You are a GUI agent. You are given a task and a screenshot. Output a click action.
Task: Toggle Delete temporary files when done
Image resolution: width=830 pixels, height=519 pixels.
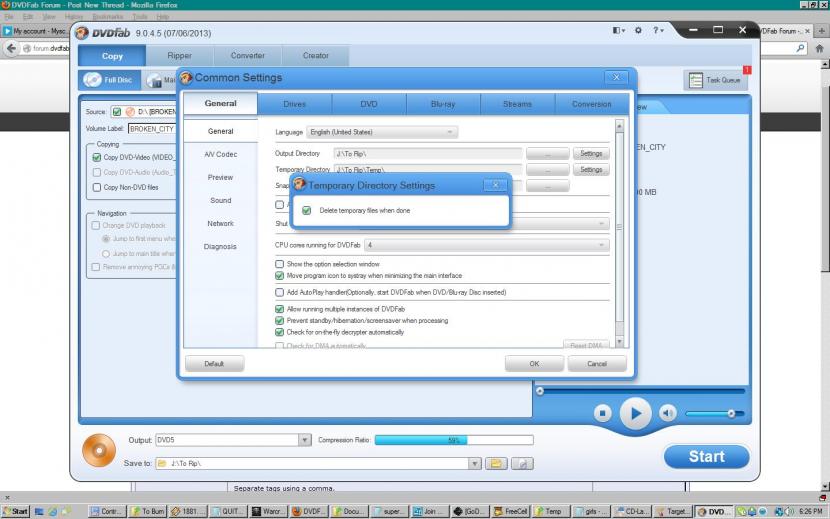(x=306, y=211)
